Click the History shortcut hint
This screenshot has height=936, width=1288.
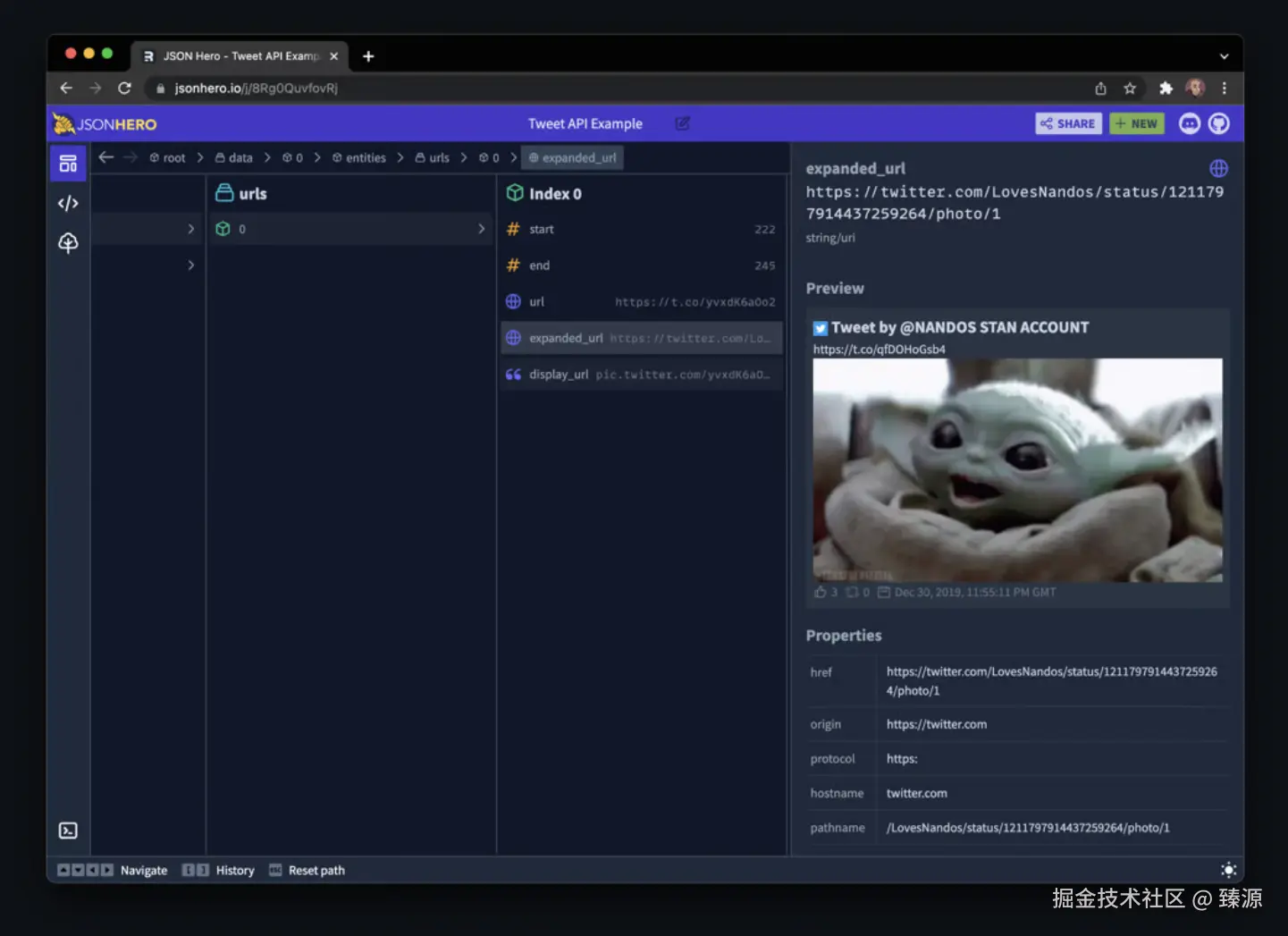coord(218,870)
